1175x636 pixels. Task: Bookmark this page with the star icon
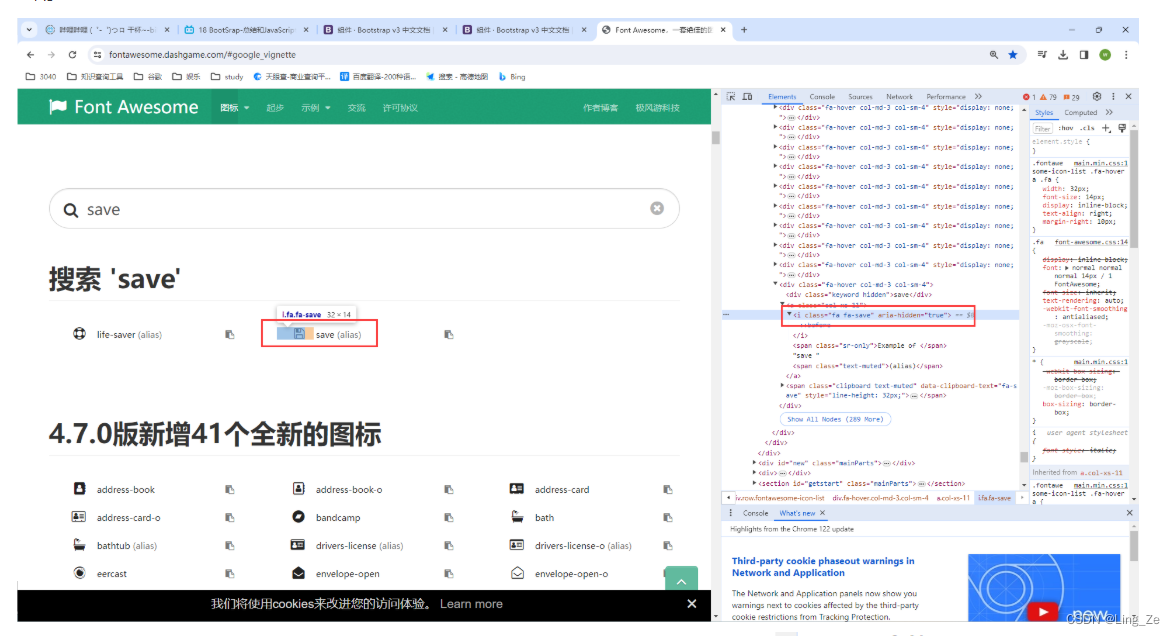(x=1013, y=55)
